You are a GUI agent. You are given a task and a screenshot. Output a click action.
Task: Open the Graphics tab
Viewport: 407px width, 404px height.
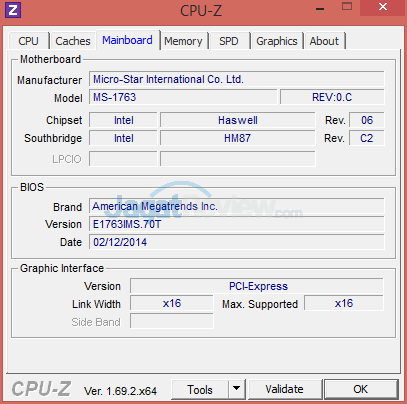[277, 41]
